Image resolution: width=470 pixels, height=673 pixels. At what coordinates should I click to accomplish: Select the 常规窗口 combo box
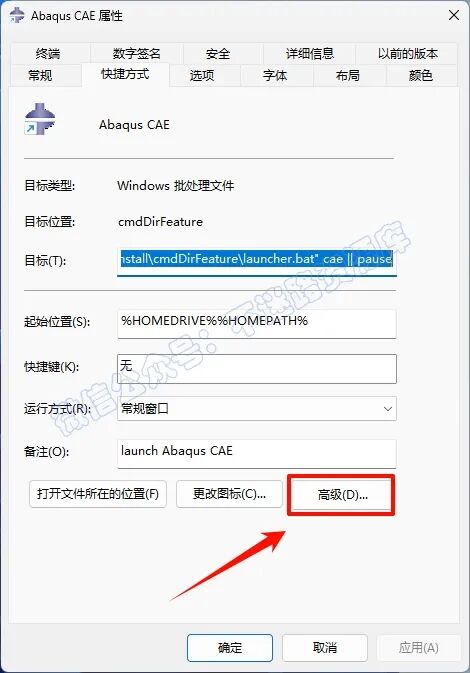(257, 409)
